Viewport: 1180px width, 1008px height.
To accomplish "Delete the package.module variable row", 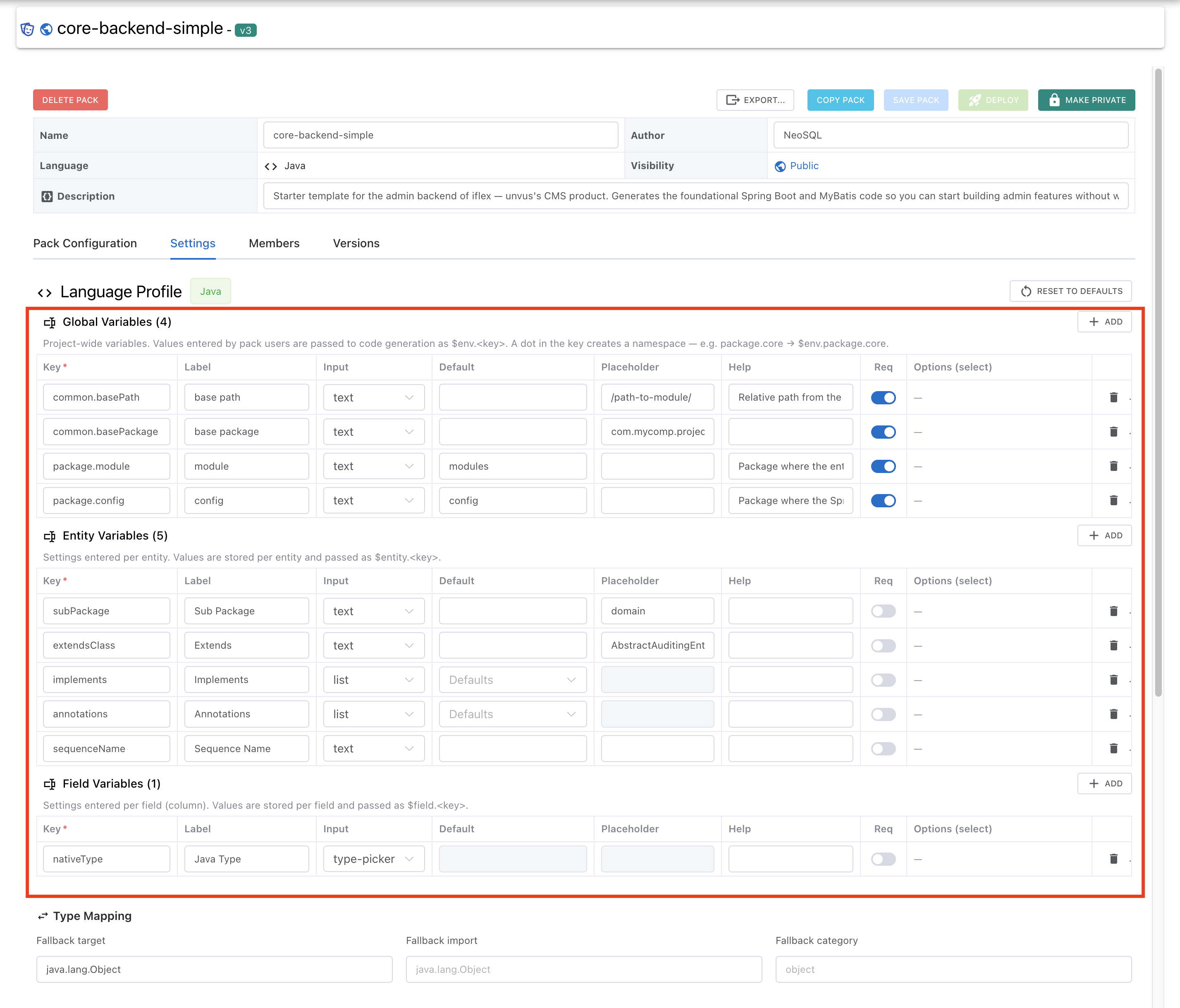I will coord(1113,466).
